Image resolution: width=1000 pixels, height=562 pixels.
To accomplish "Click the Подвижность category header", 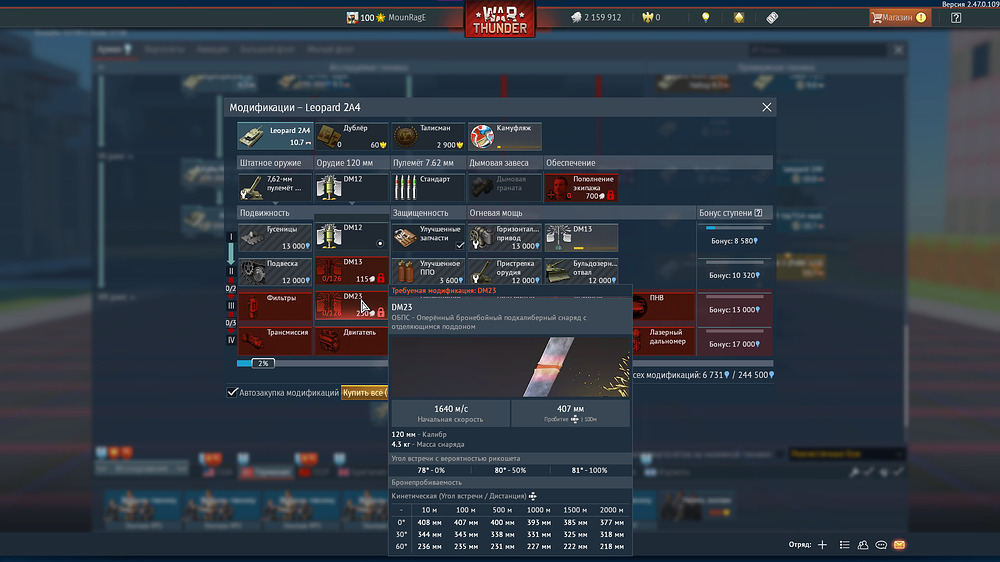I will [x=265, y=212].
